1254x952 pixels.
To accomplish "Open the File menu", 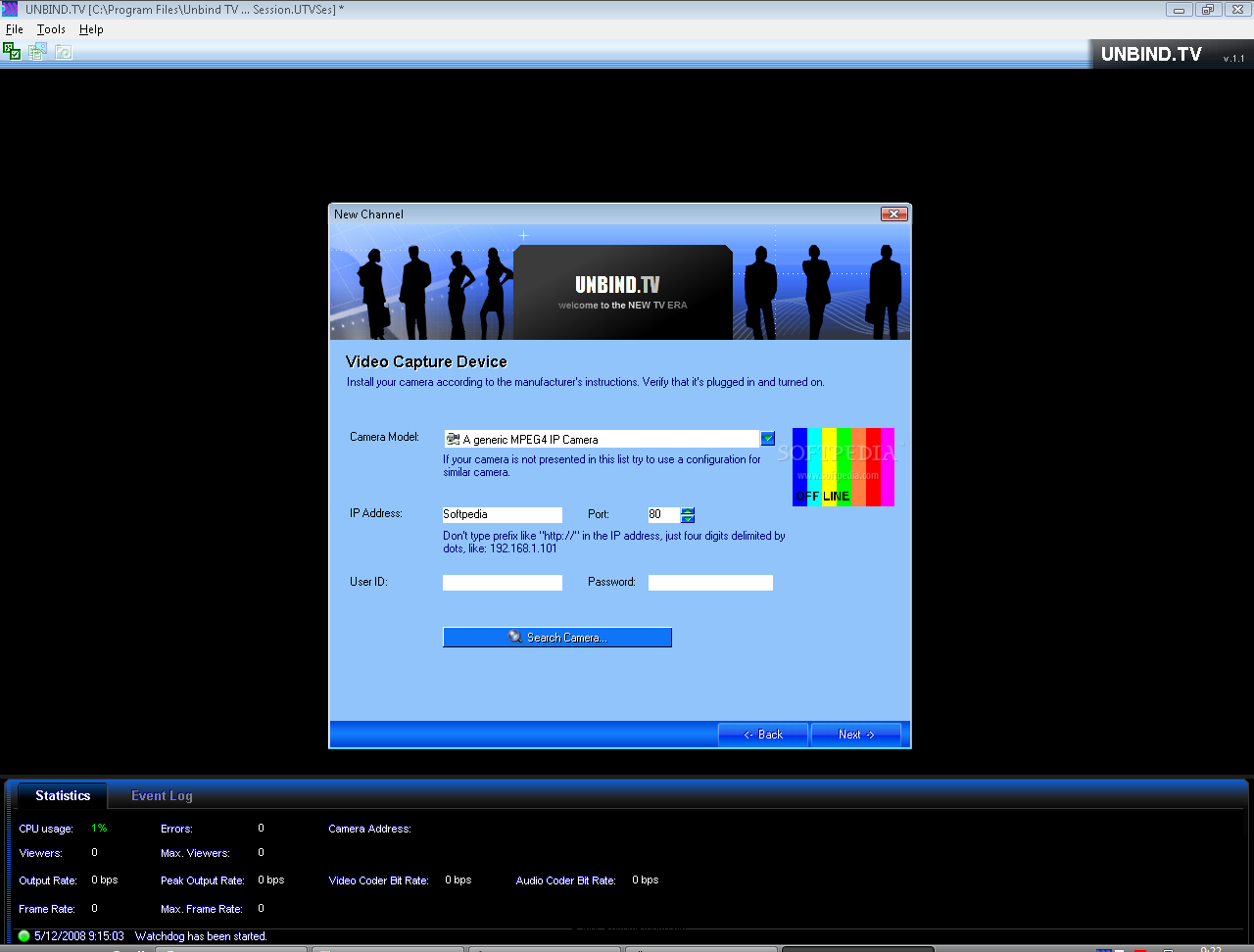I will [x=15, y=29].
